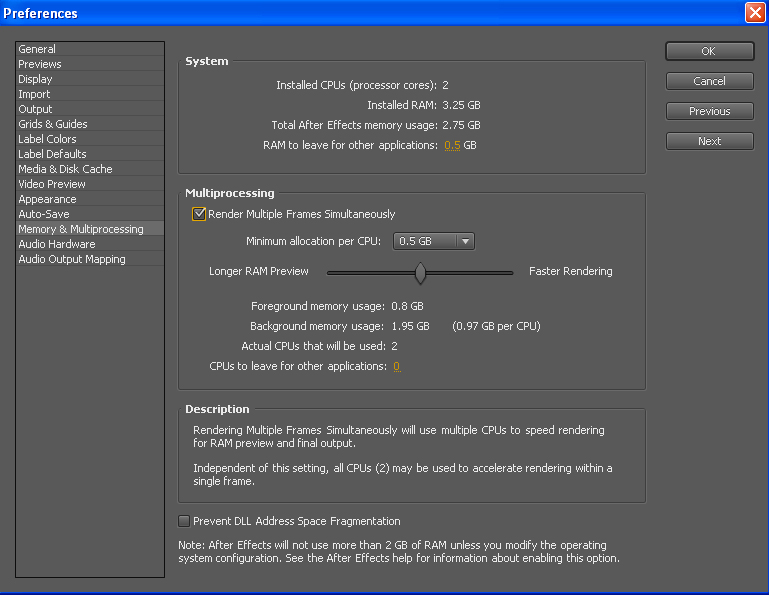The height and width of the screenshot is (595, 769).
Task: Click the 'Total After Effects memory usage' value 2.75 GB
Action: pyautogui.click(x=461, y=125)
